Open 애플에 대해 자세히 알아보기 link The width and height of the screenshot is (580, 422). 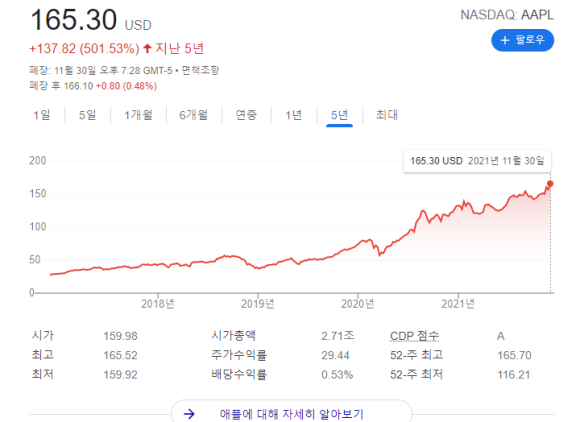coord(292,413)
